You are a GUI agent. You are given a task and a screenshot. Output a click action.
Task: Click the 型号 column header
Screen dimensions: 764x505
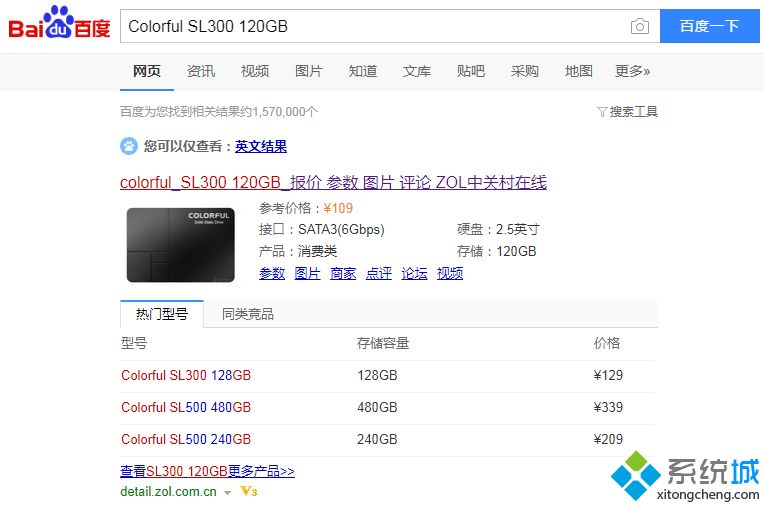[x=134, y=344]
